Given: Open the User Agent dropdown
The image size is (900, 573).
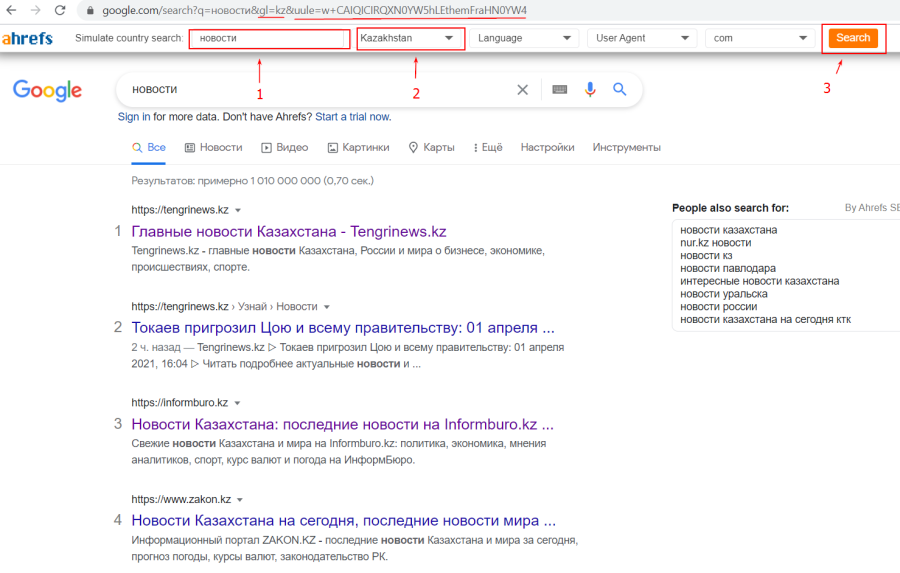Looking at the screenshot, I should point(642,38).
